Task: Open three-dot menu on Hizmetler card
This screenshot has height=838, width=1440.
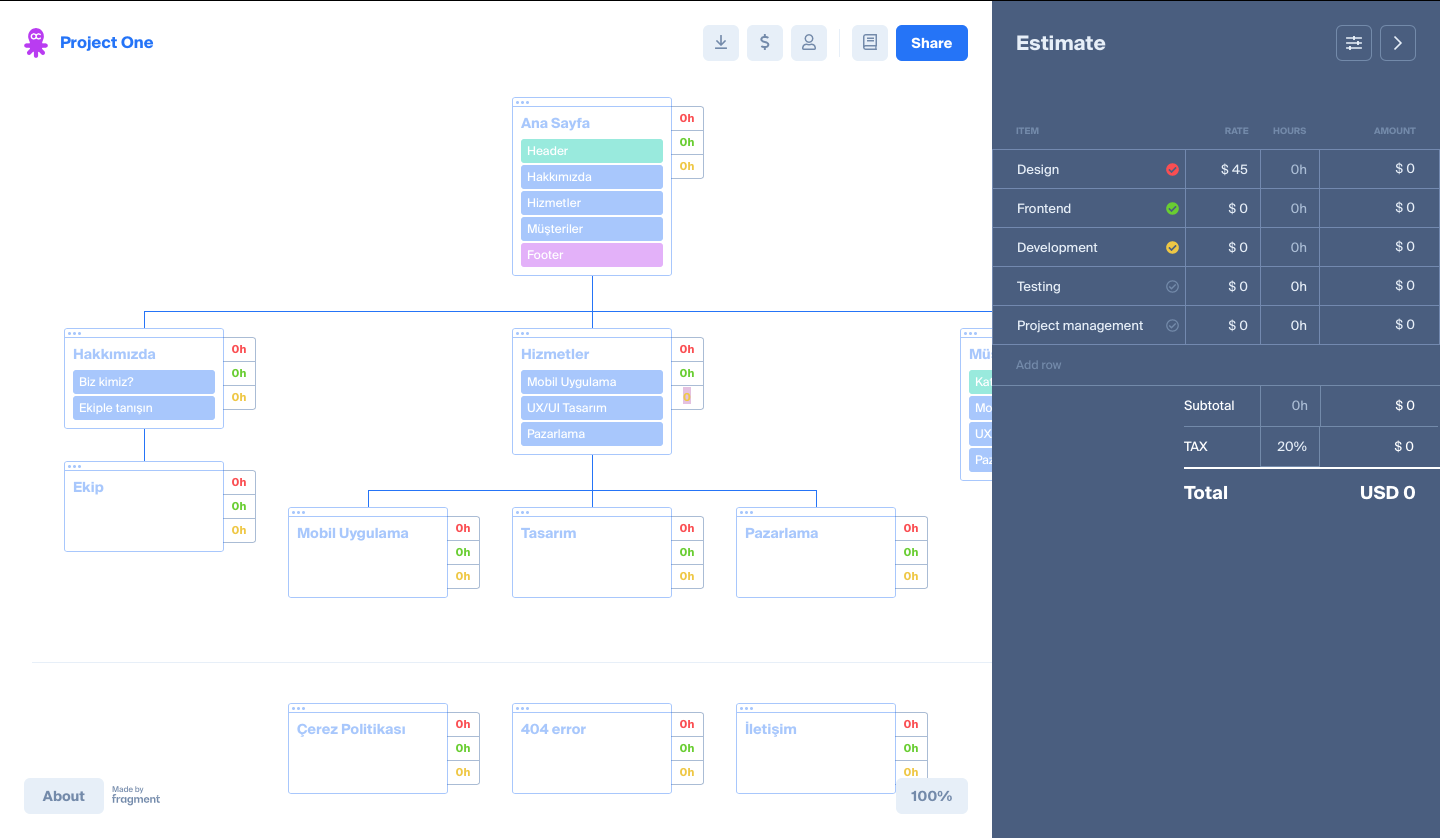Action: pos(522,333)
